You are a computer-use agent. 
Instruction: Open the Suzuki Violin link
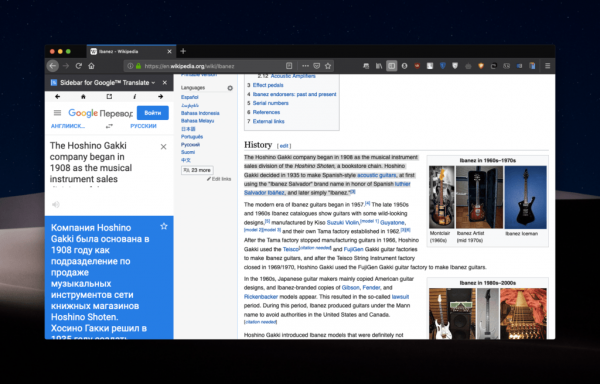343,223
